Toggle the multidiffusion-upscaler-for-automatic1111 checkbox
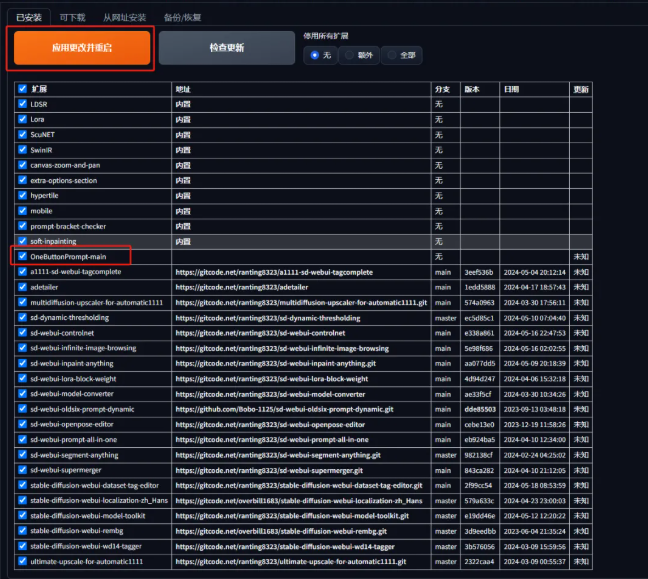The width and height of the screenshot is (648, 579). point(22,302)
